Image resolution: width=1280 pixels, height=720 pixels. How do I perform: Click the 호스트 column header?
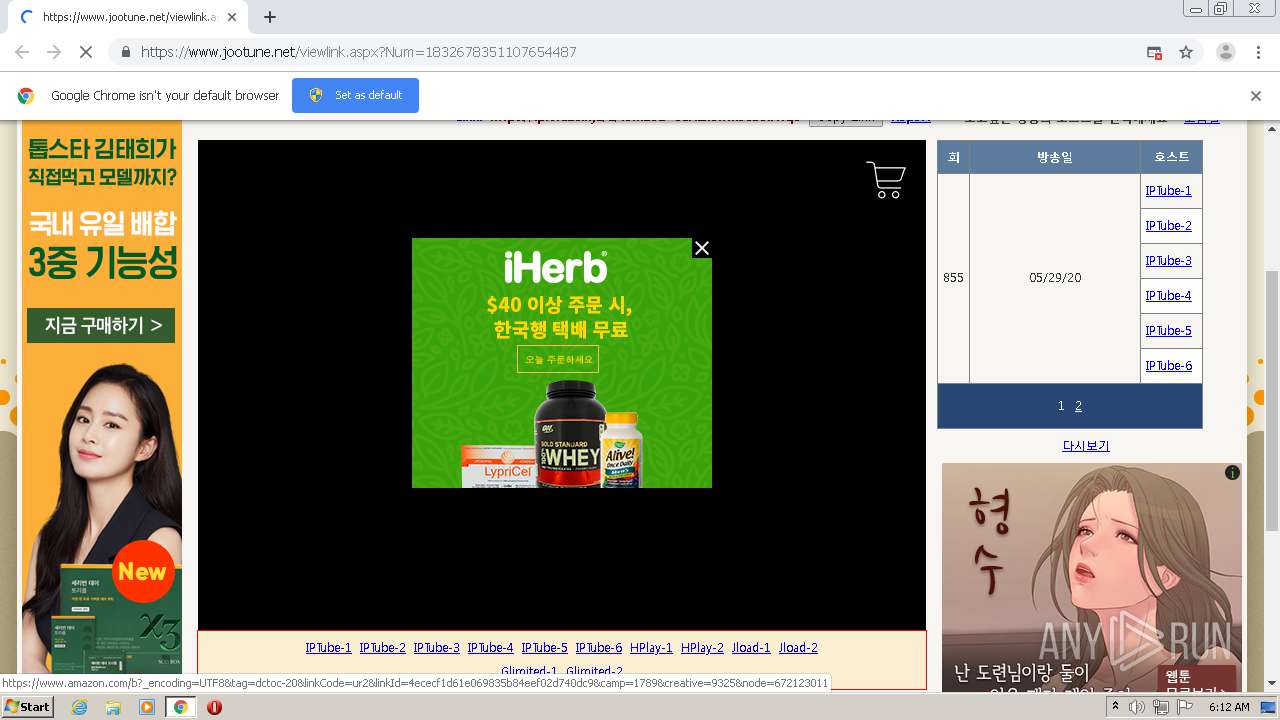(1171, 157)
